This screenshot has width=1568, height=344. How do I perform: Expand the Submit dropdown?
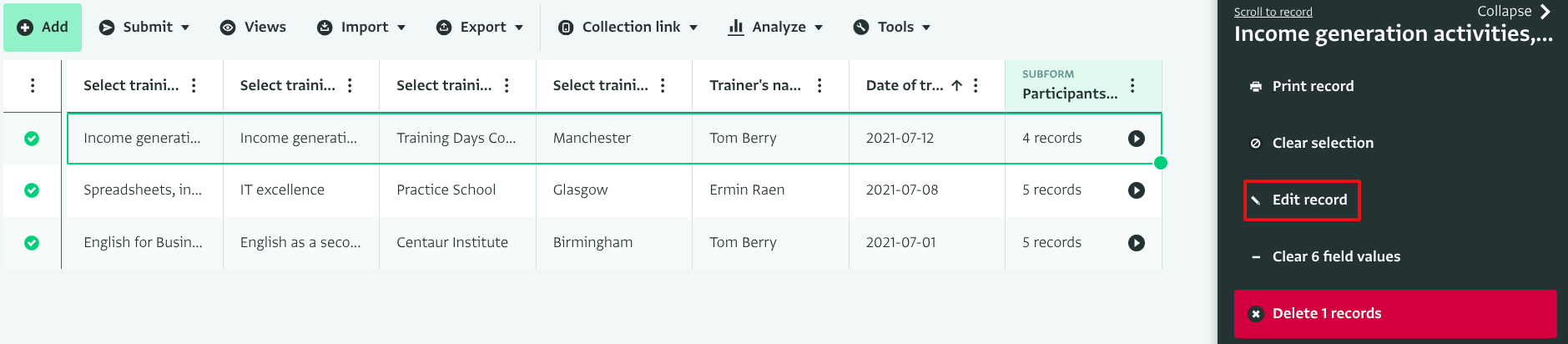(144, 27)
